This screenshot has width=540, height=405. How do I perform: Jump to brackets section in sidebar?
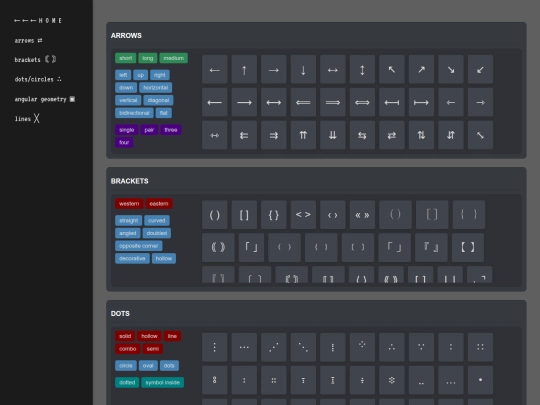pos(35,60)
